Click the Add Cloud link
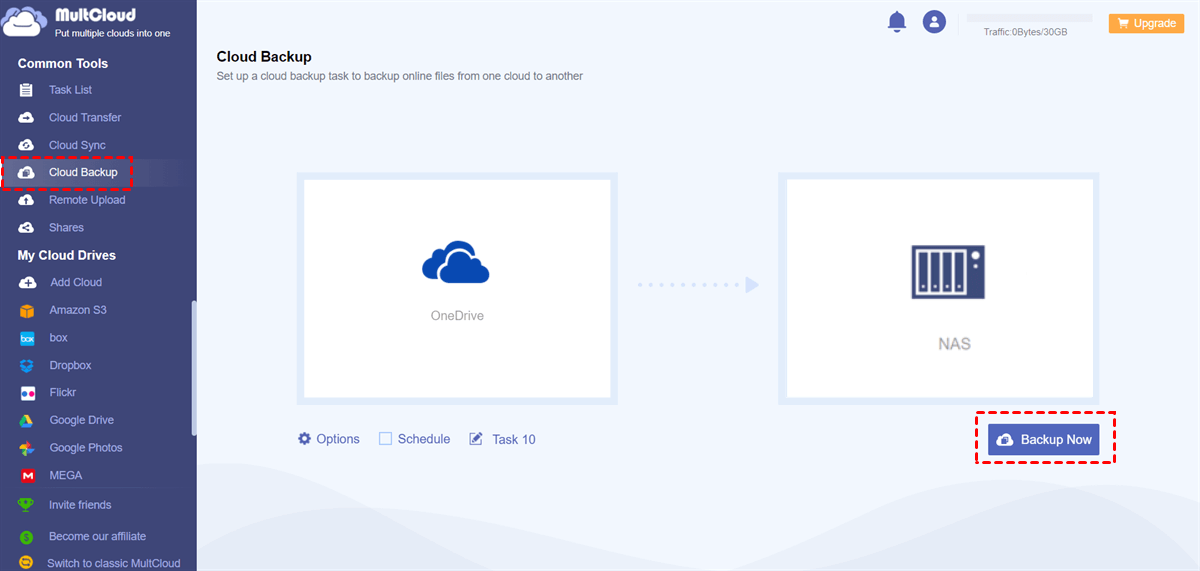Screen dimensions: 1200x571 tap(76, 282)
